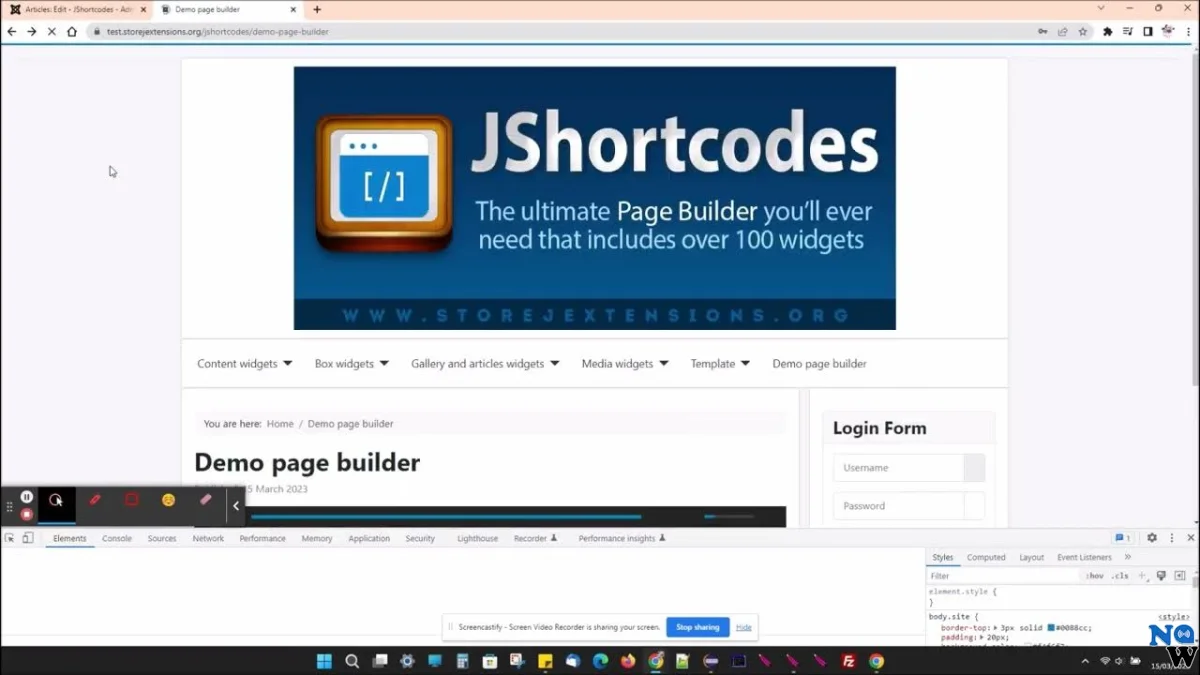Click the Stop sharing button

(x=697, y=627)
